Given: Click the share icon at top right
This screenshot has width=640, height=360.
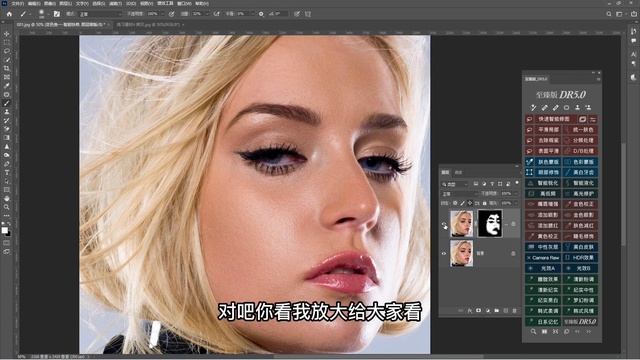Looking at the screenshot, I should pos(633,14).
